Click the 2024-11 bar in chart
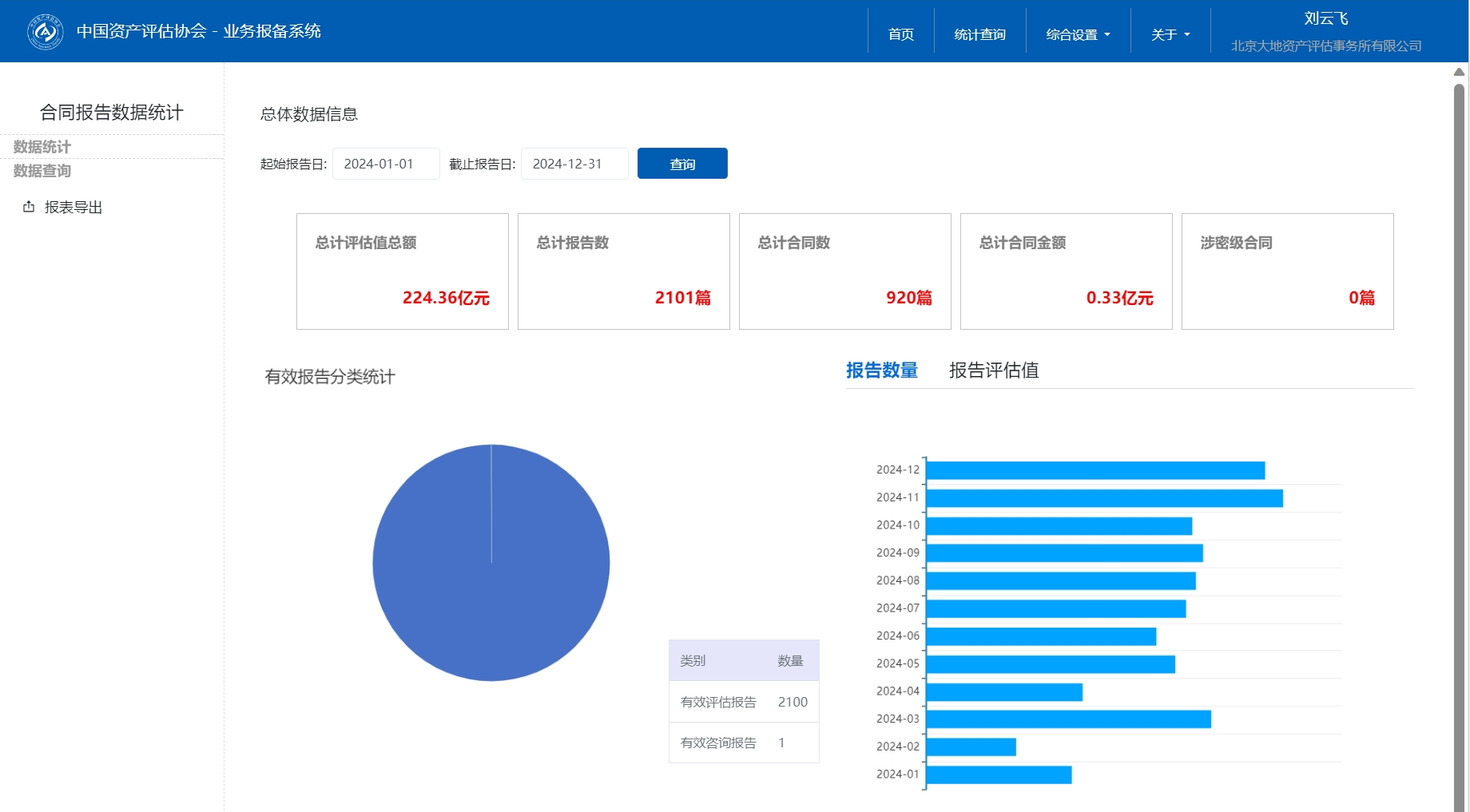 click(x=1103, y=498)
